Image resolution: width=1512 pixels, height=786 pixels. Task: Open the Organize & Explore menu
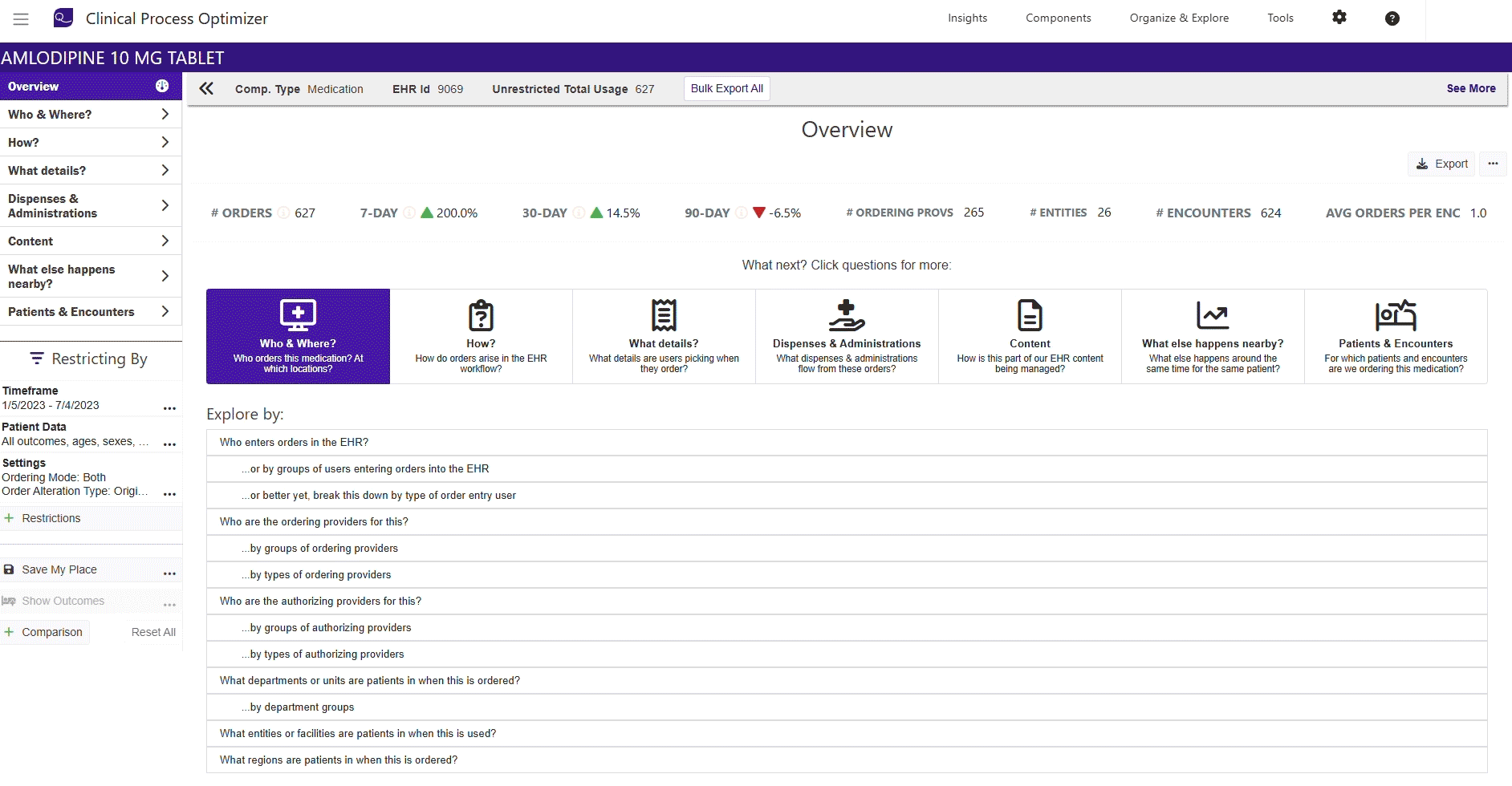click(x=1178, y=18)
